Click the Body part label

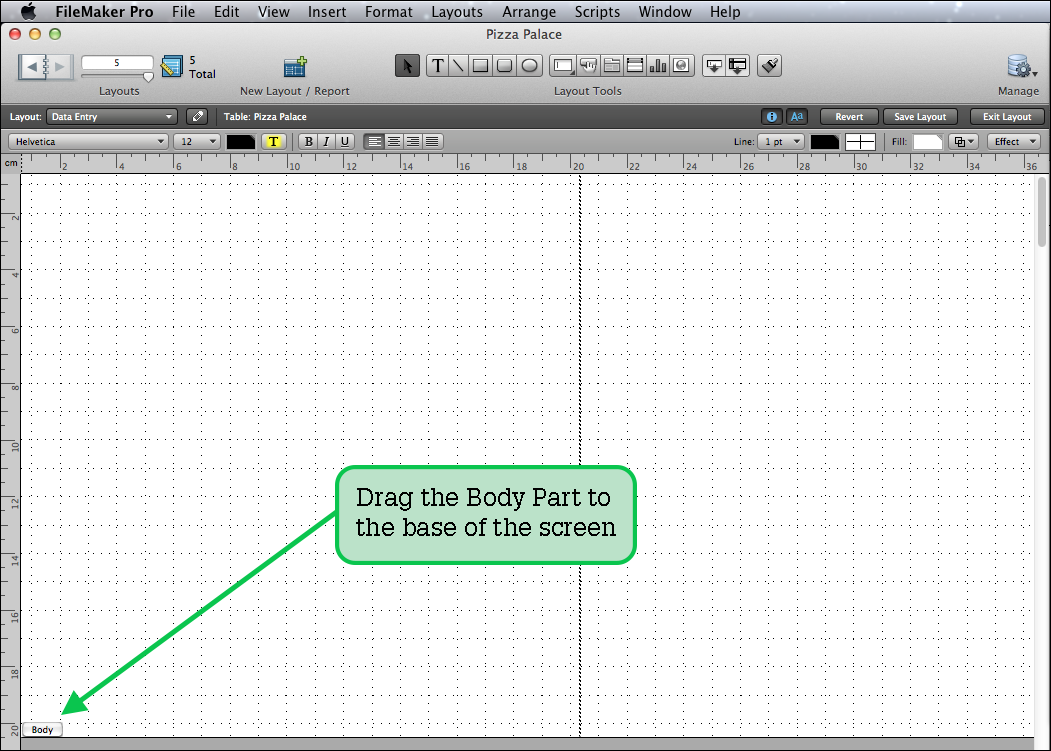pyautogui.click(x=42, y=730)
